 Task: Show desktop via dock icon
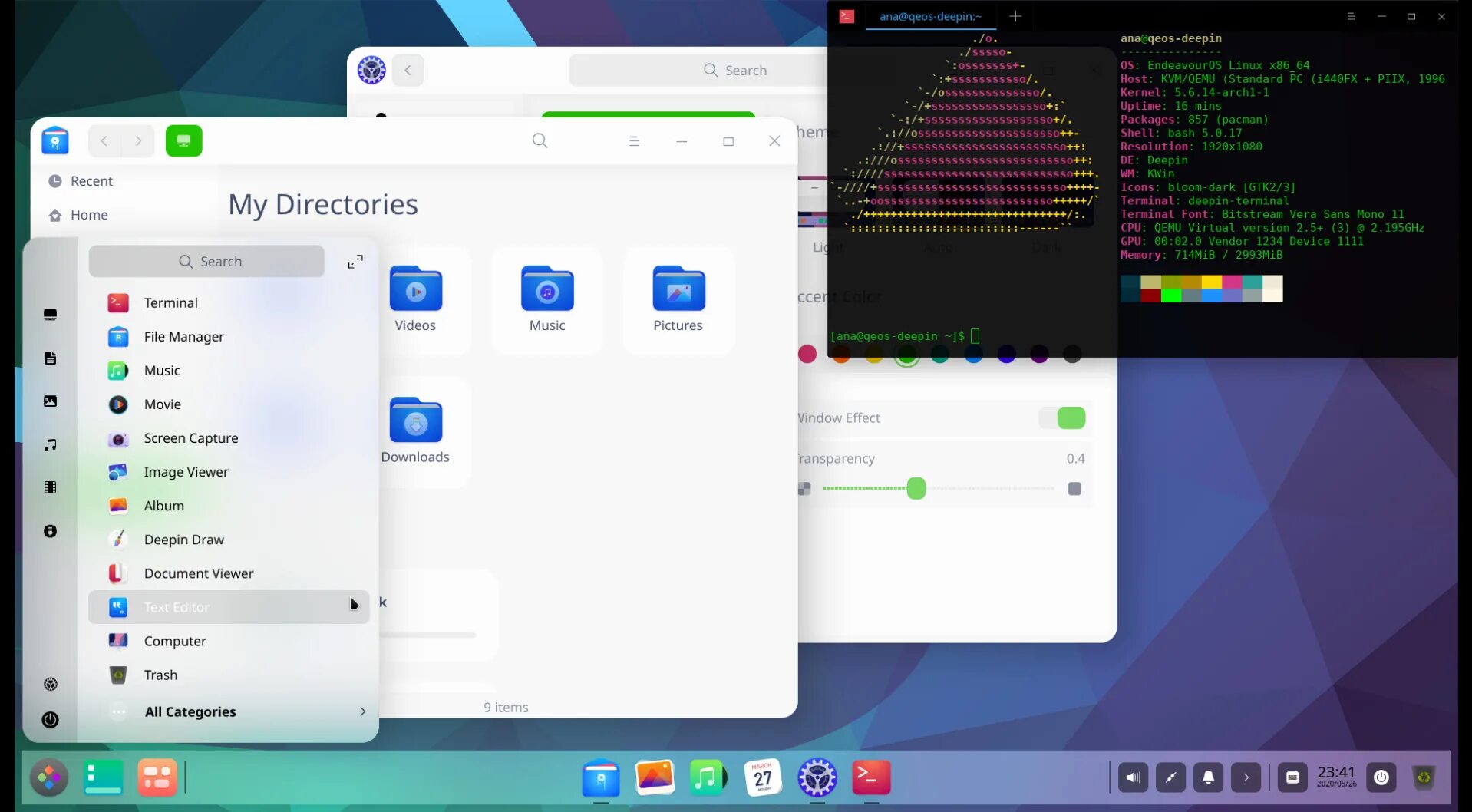pyautogui.click(x=104, y=777)
